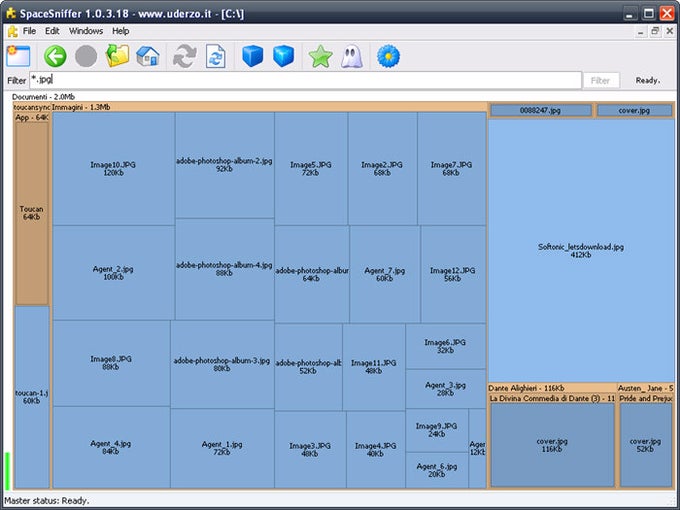680x510 pixels.
Task: Click the App - 64K folder header
Action: [x=32, y=118]
